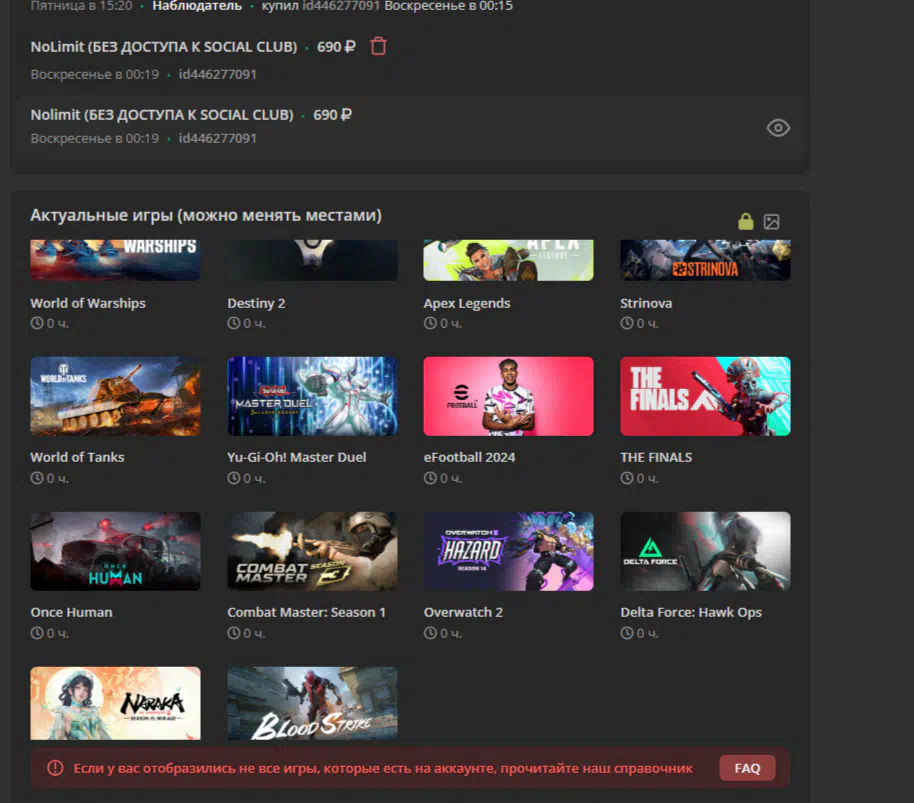Select the 'Destiny 2' title

pos(256,303)
